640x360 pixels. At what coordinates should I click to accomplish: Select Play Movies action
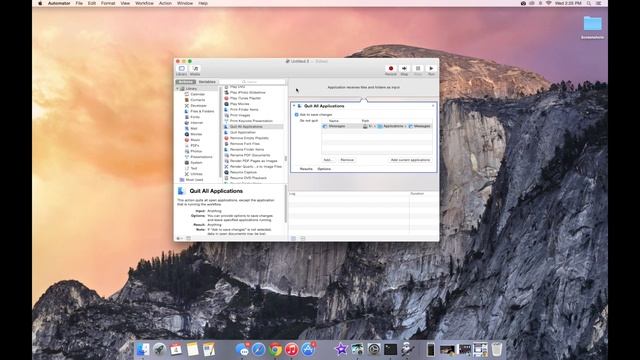coord(239,104)
